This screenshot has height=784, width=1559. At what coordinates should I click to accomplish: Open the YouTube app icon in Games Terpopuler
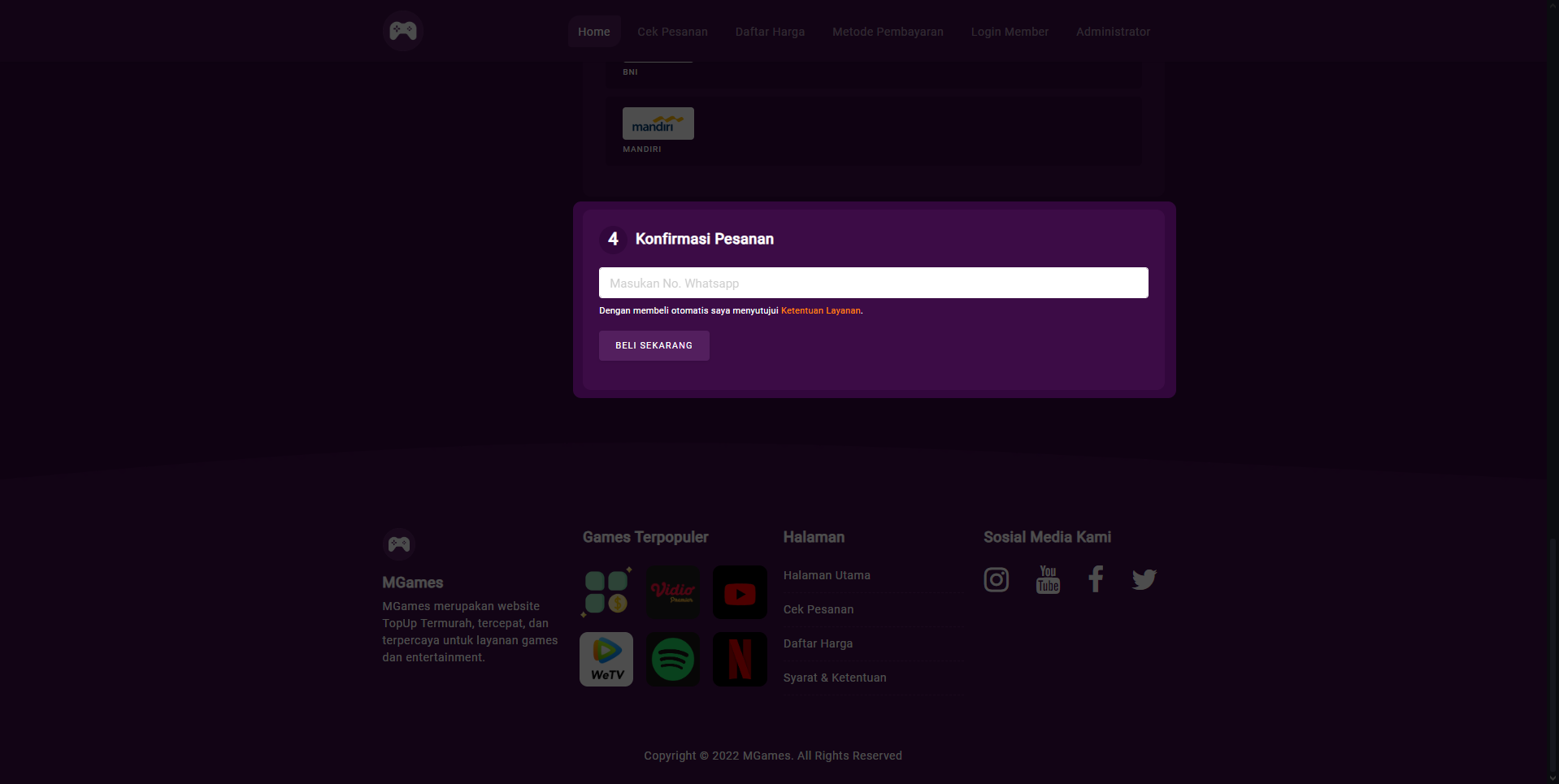pyautogui.click(x=740, y=592)
